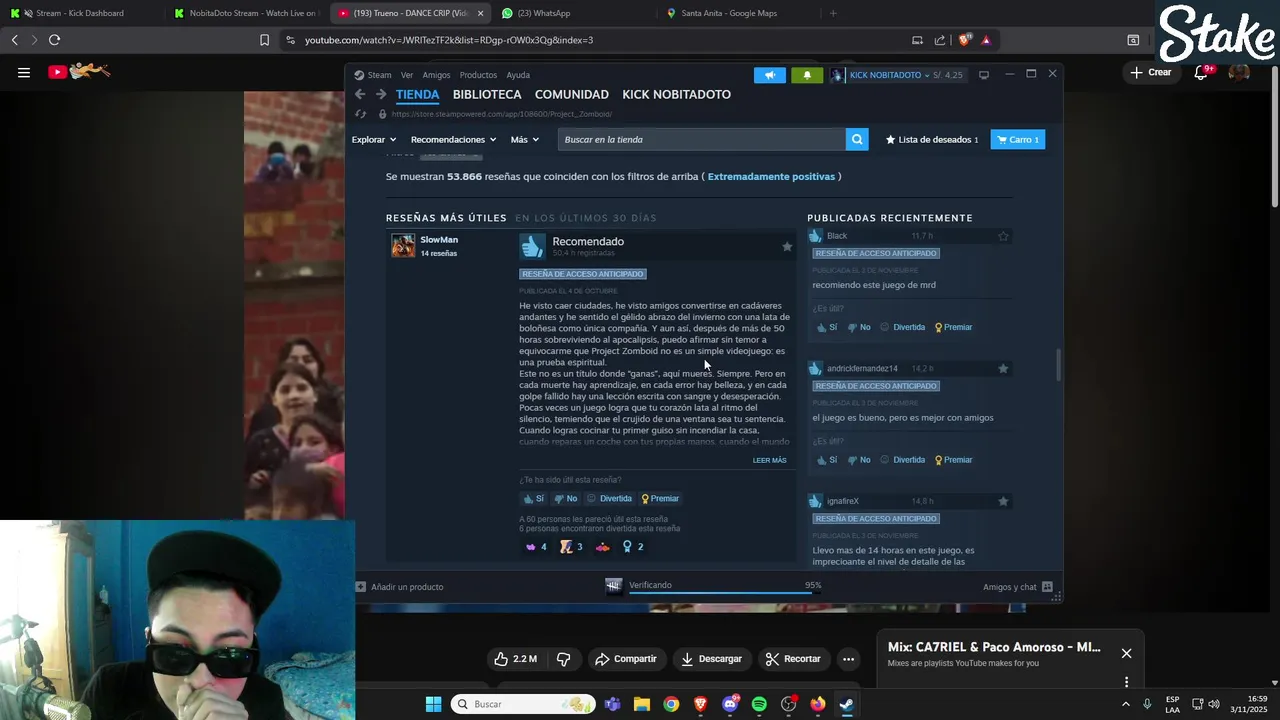This screenshot has height=720, width=1280.
Task: Click the Buscar en la tienda field
Action: coord(701,139)
